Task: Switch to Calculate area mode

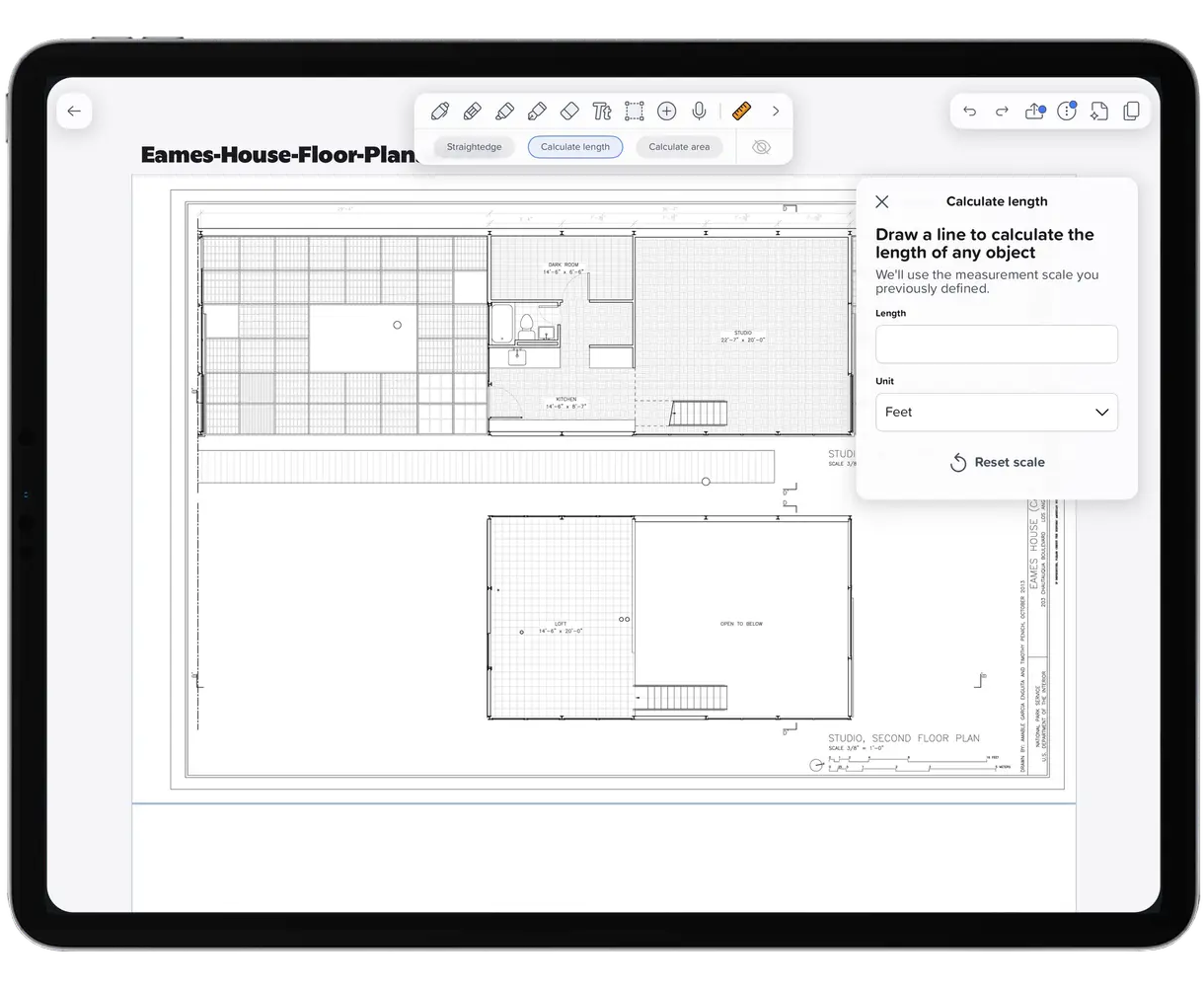Action: click(679, 147)
